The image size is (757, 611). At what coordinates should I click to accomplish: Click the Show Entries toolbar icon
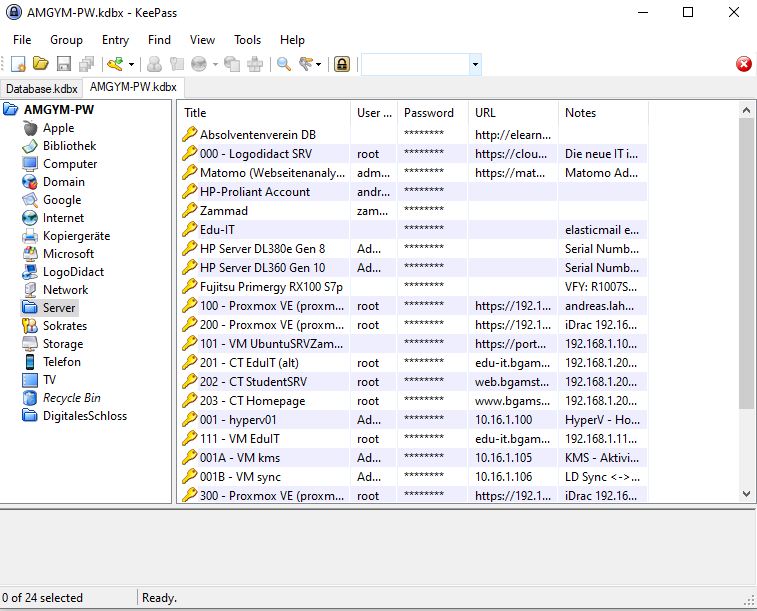pyautogui.click(x=306, y=64)
